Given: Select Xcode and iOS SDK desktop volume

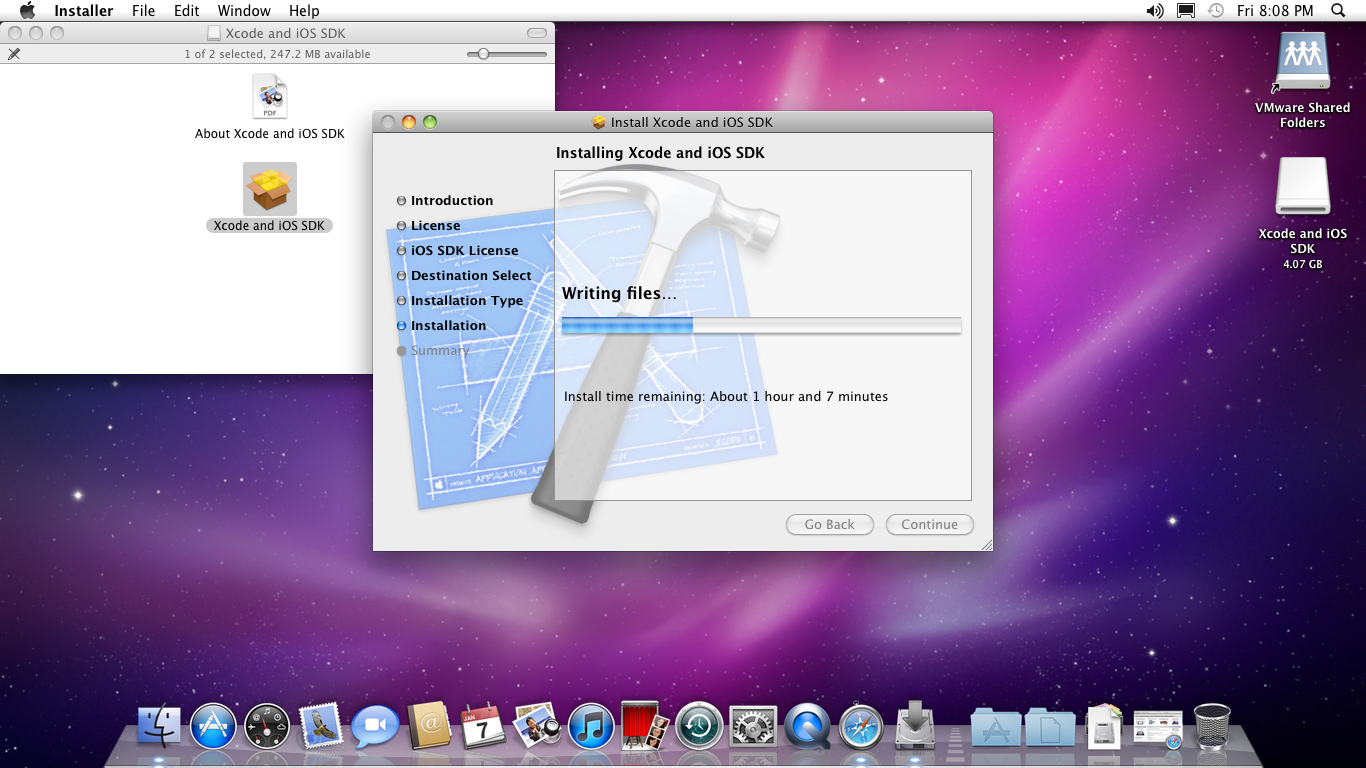Looking at the screenshot, I should point(1303,188).
